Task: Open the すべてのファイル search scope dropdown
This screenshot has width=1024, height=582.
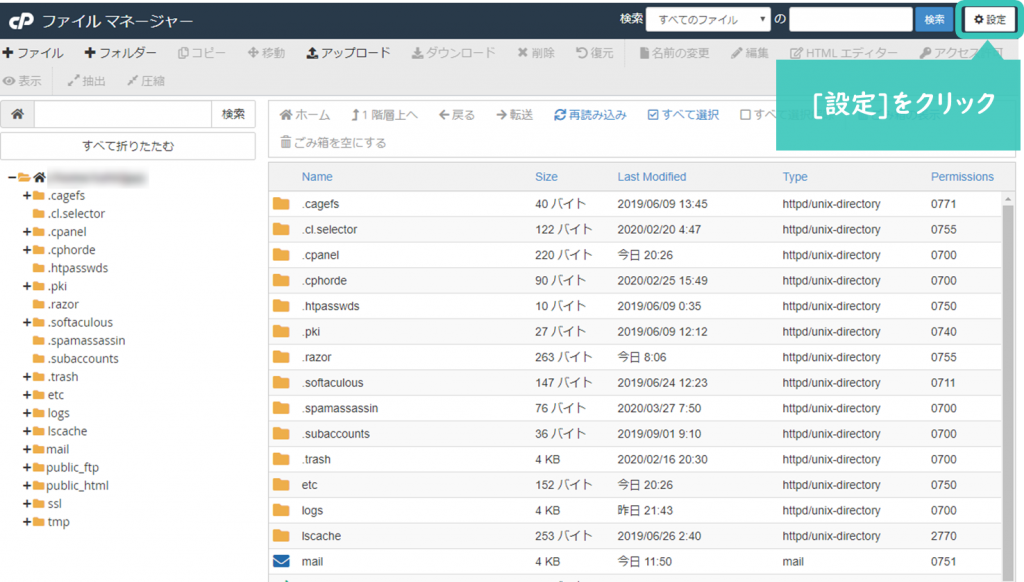Action: click(x=708, y=20)
